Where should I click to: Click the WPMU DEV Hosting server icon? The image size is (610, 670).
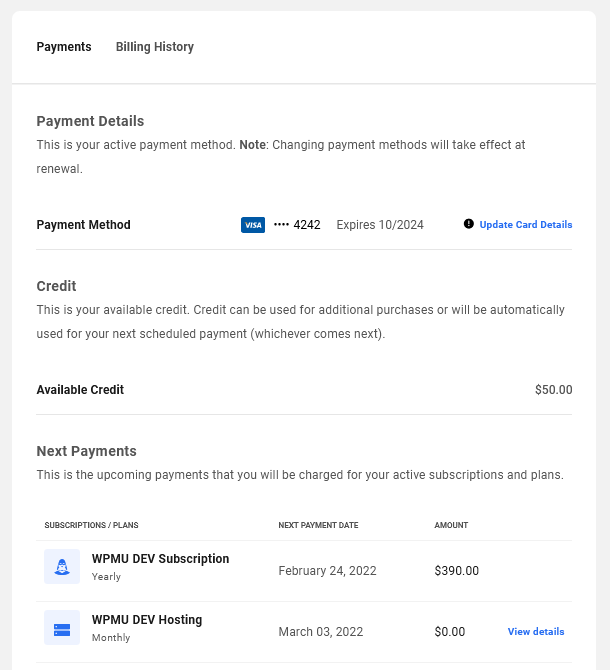(x=62, y=628)
